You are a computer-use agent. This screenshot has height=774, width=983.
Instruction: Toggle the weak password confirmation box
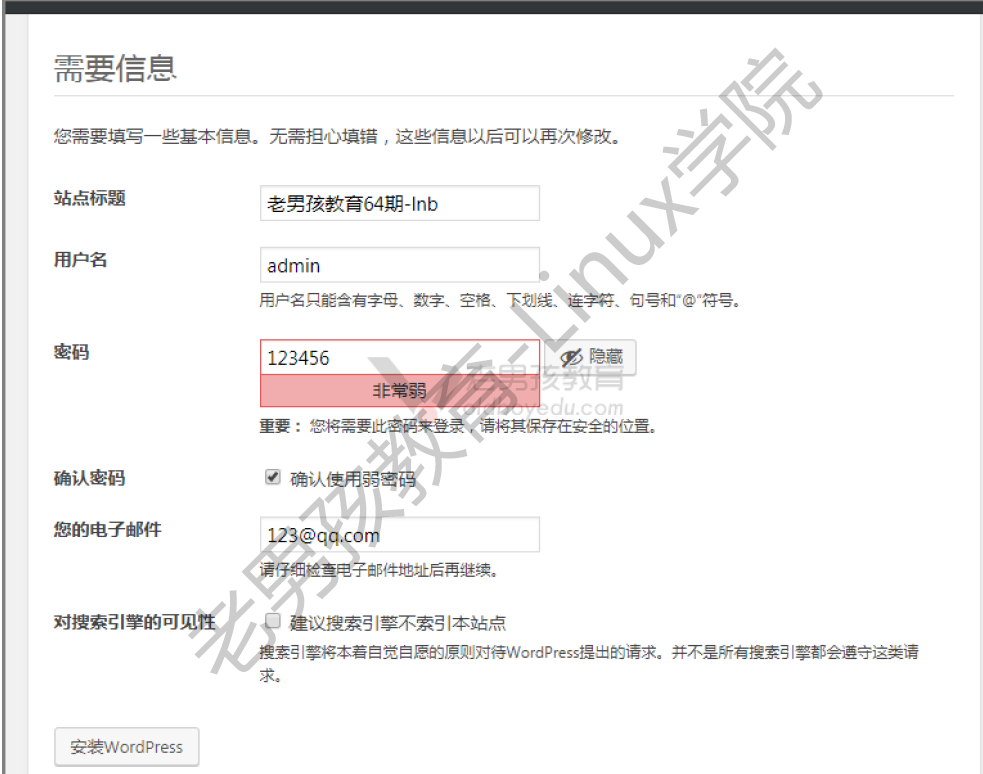point(272,477)
